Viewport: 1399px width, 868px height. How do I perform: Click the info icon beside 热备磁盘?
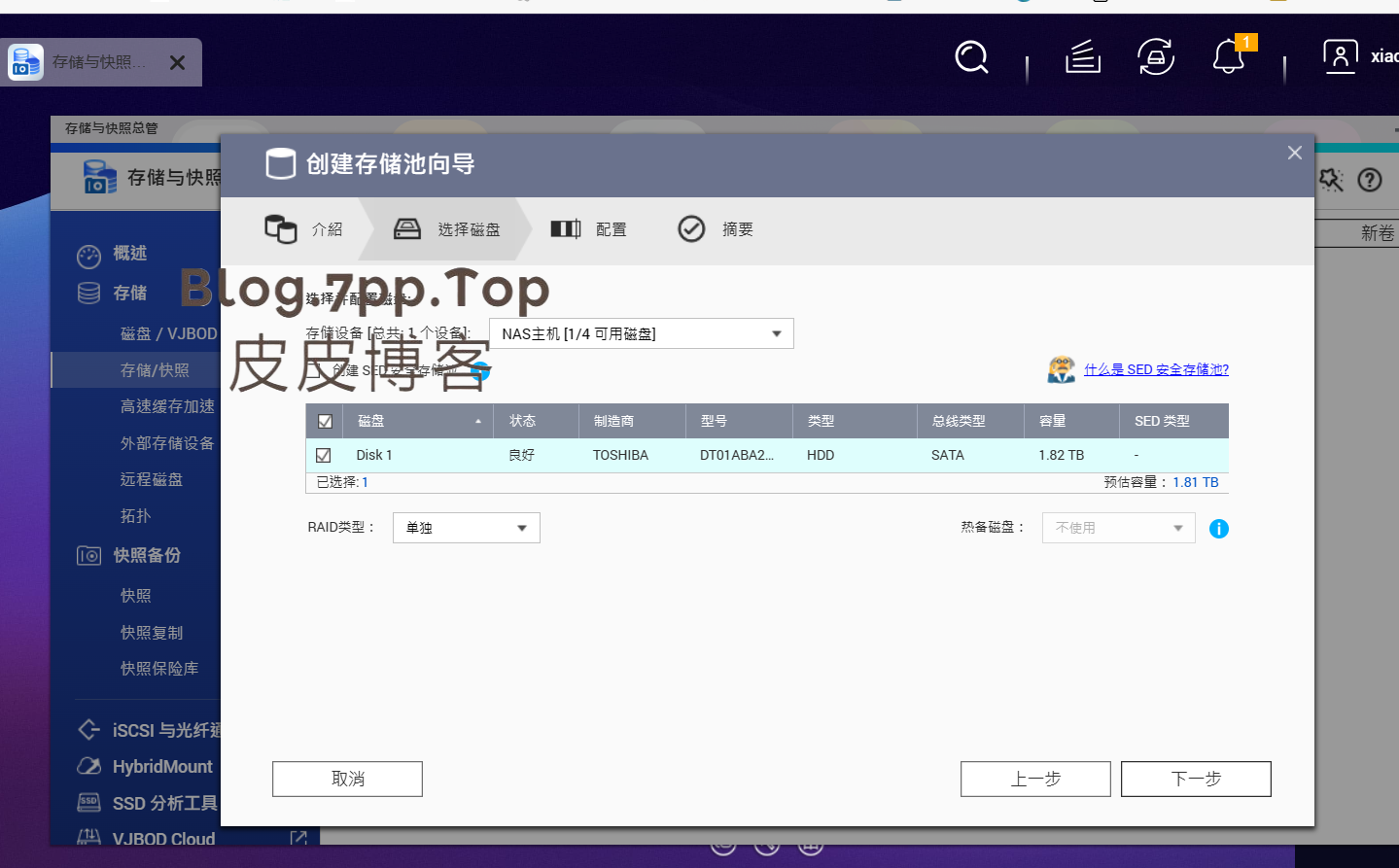[x=1219, y=529]
